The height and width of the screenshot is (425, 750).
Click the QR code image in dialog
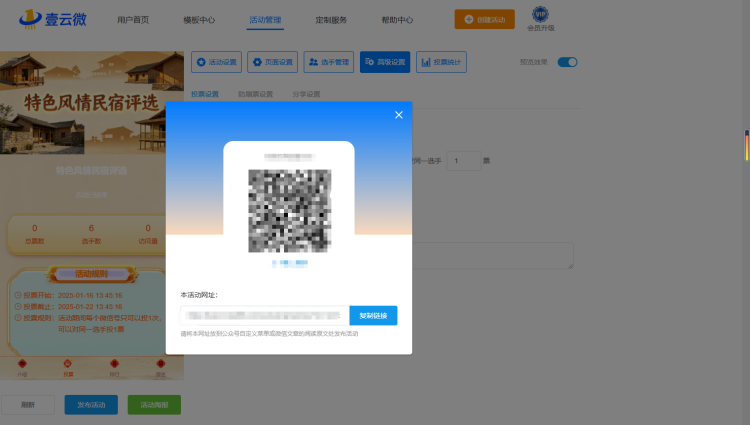click(289, 211)
